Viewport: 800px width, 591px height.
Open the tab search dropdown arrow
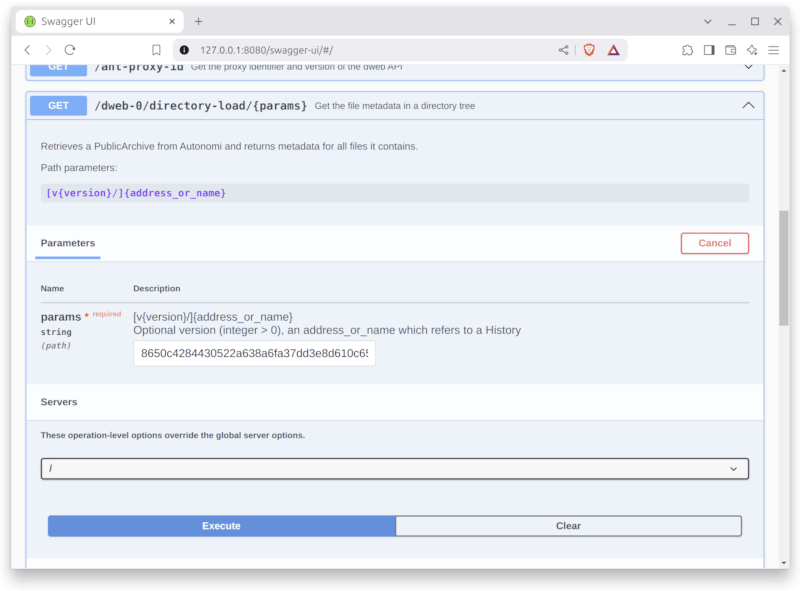click(708, 21)
